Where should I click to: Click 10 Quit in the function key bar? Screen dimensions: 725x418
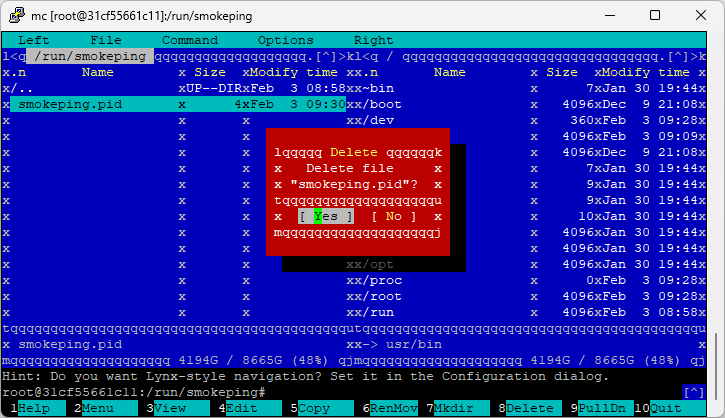(670, 408)
